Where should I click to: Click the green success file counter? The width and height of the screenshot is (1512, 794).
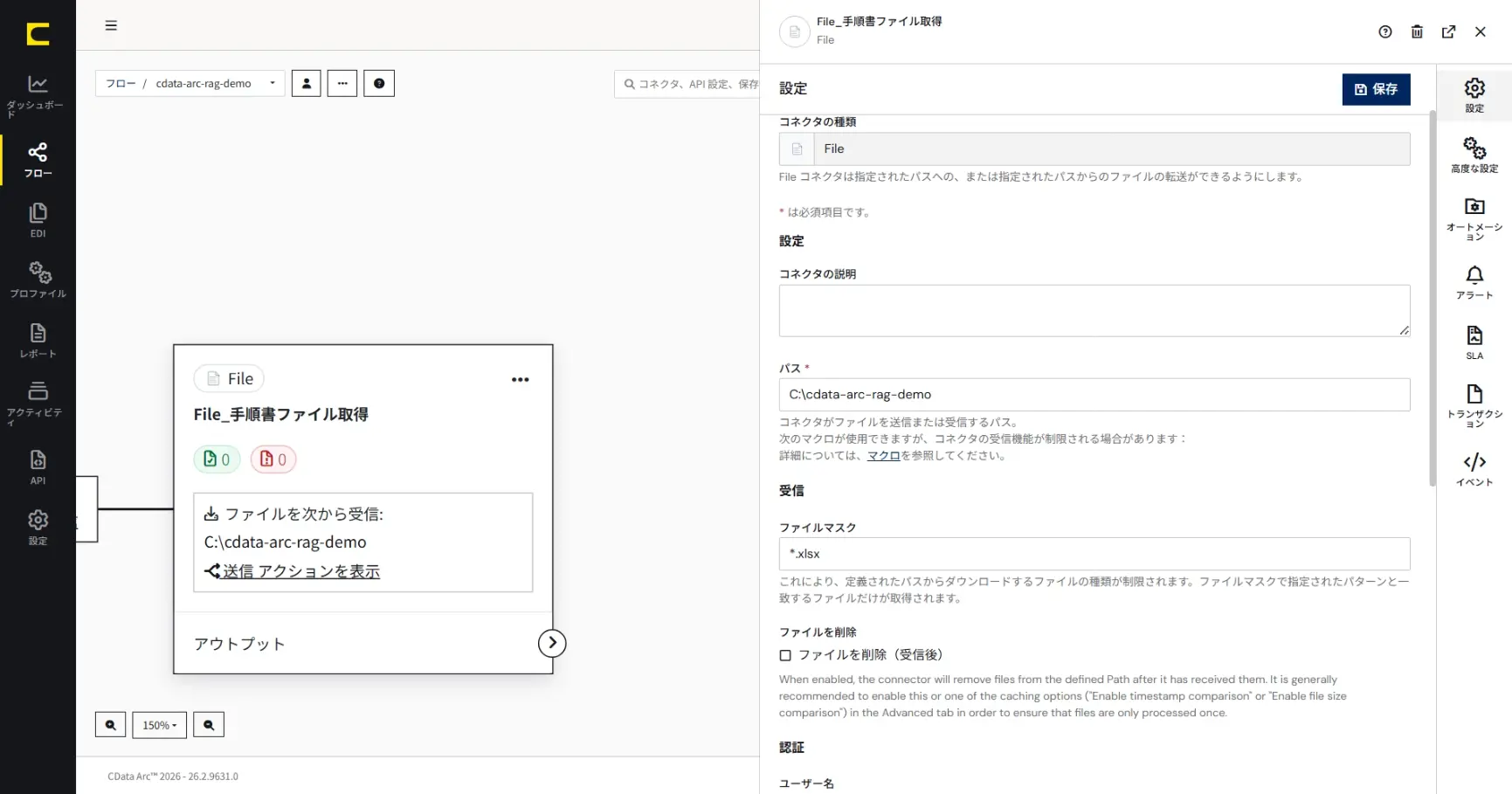[x=217, y=459]
